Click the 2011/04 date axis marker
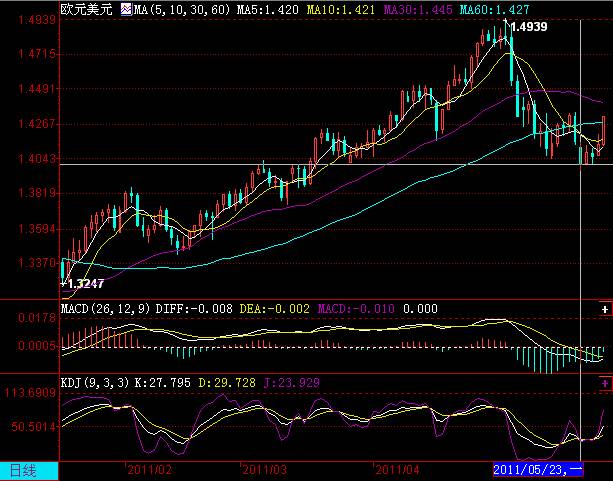This screenshot has height=481, width=613. 397,470
